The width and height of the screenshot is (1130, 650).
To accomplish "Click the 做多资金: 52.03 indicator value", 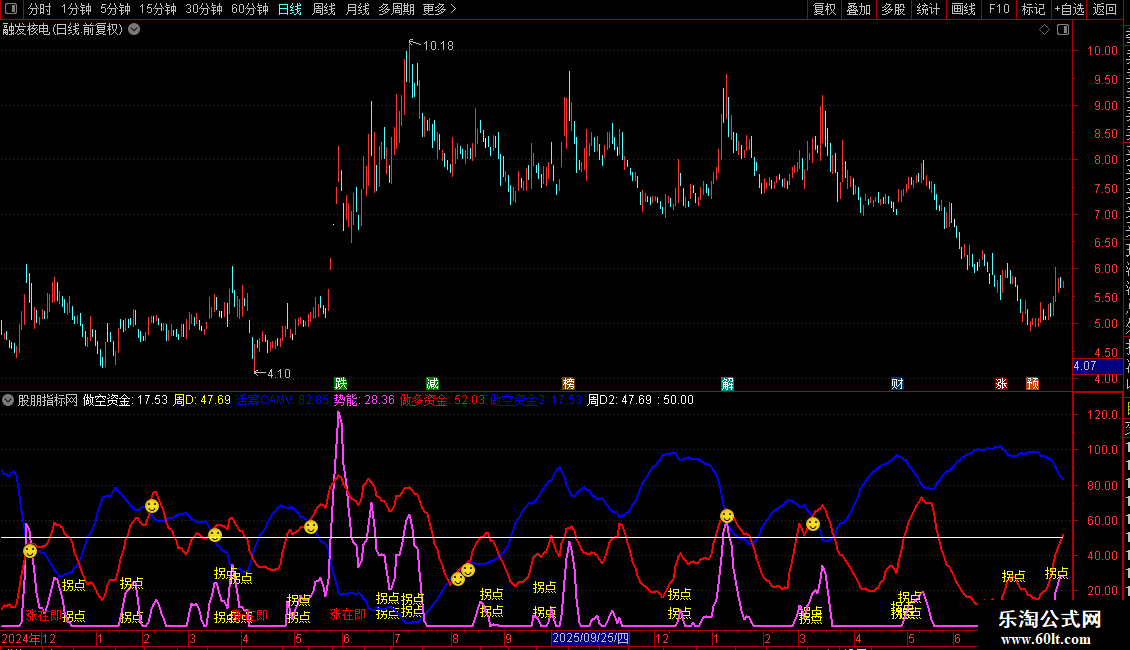I will point(442,400).
